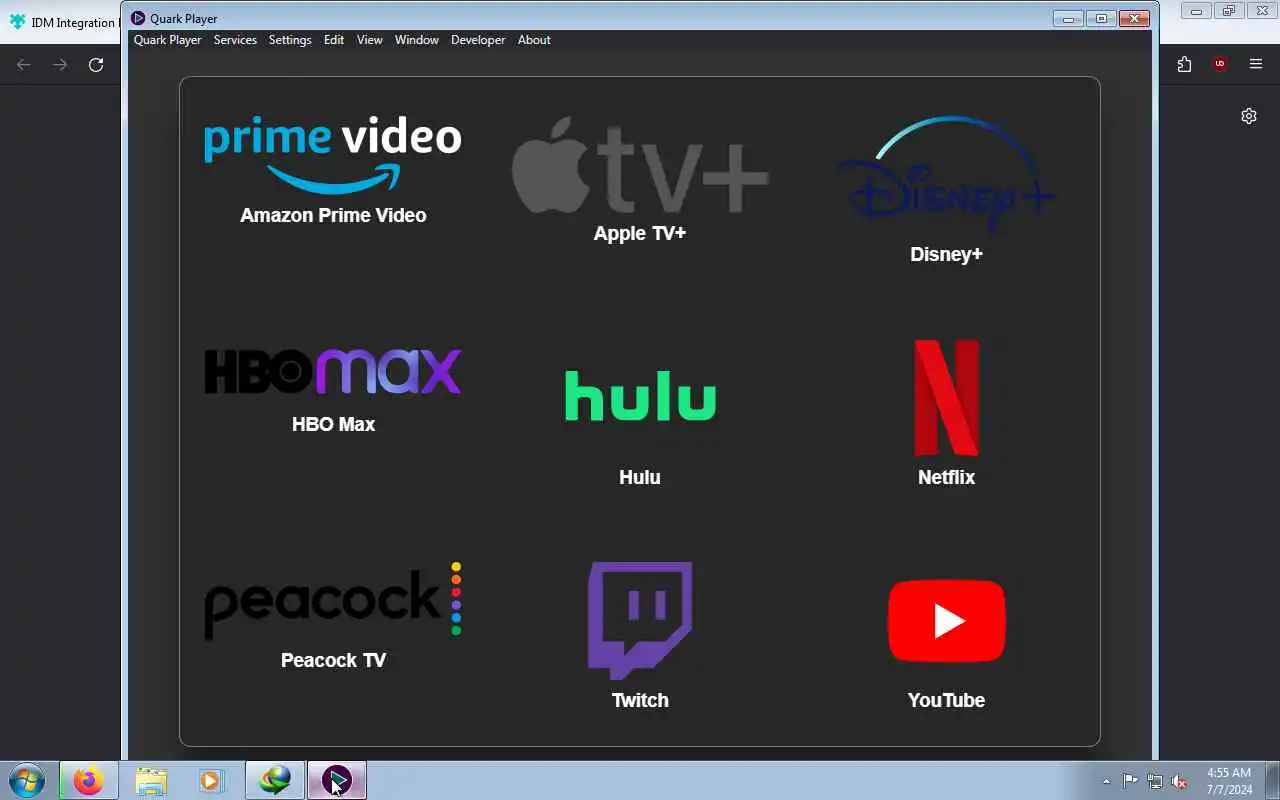1280x800 pixels.
Task: Launch the Apple TV+ logo
Action: [x=640, y=165]
